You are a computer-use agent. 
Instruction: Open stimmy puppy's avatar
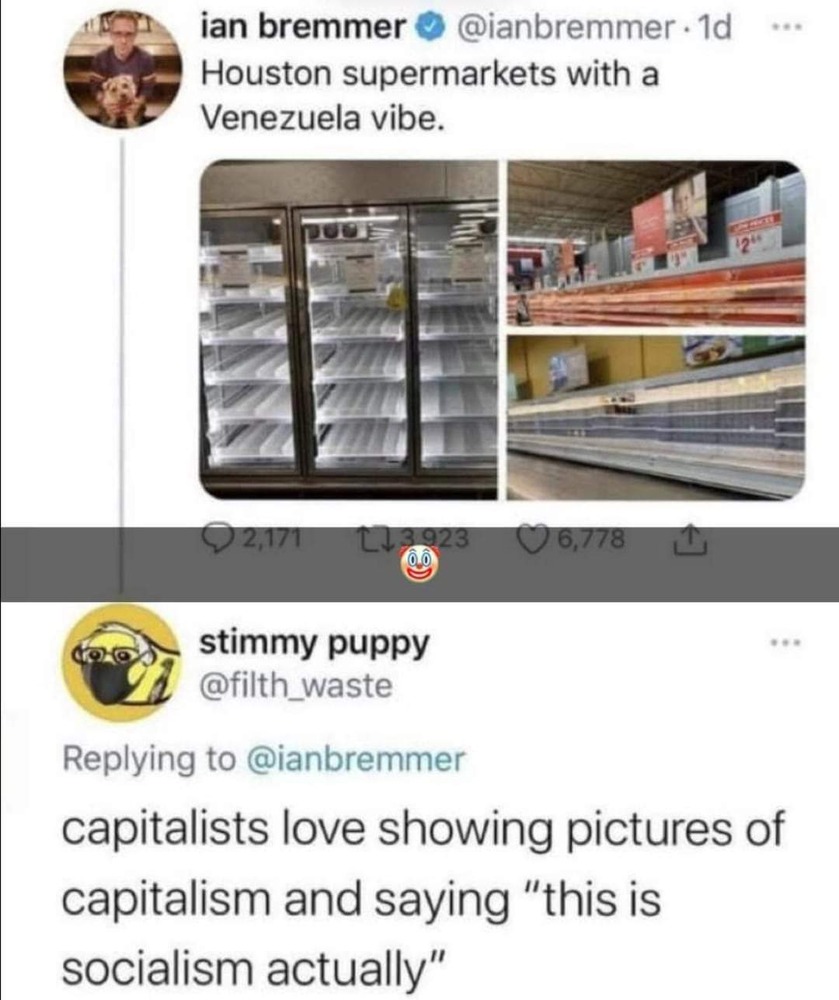tap(121, 662)
